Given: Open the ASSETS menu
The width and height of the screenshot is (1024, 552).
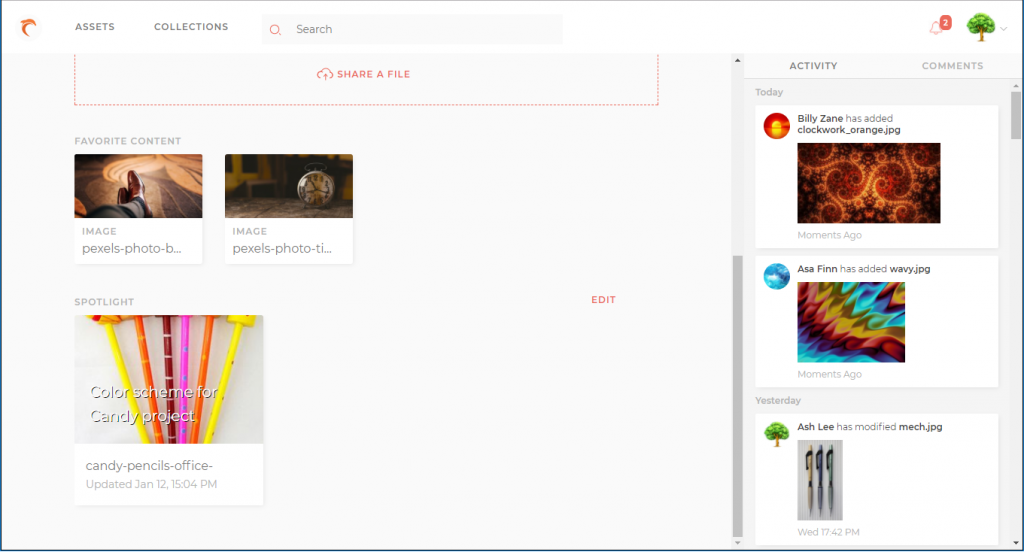Looking at the screenshot, I should coord(95,27).
